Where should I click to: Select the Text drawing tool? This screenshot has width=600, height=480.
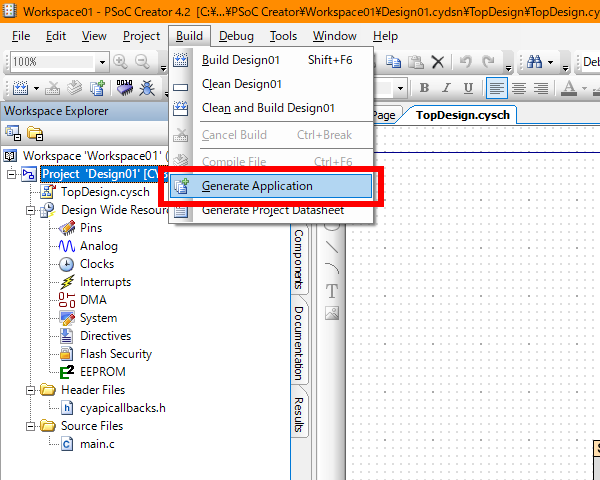click(x=332, y=291)
